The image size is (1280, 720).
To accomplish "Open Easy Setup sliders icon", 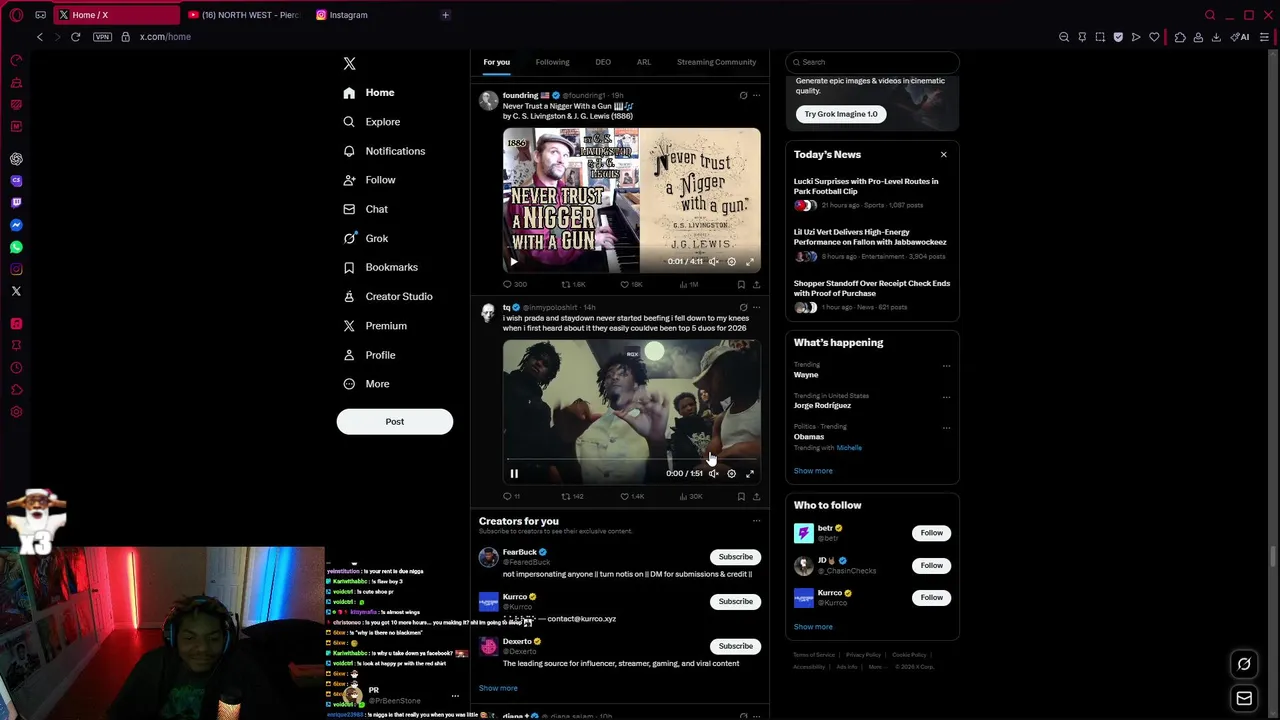I will [1264, 37].
